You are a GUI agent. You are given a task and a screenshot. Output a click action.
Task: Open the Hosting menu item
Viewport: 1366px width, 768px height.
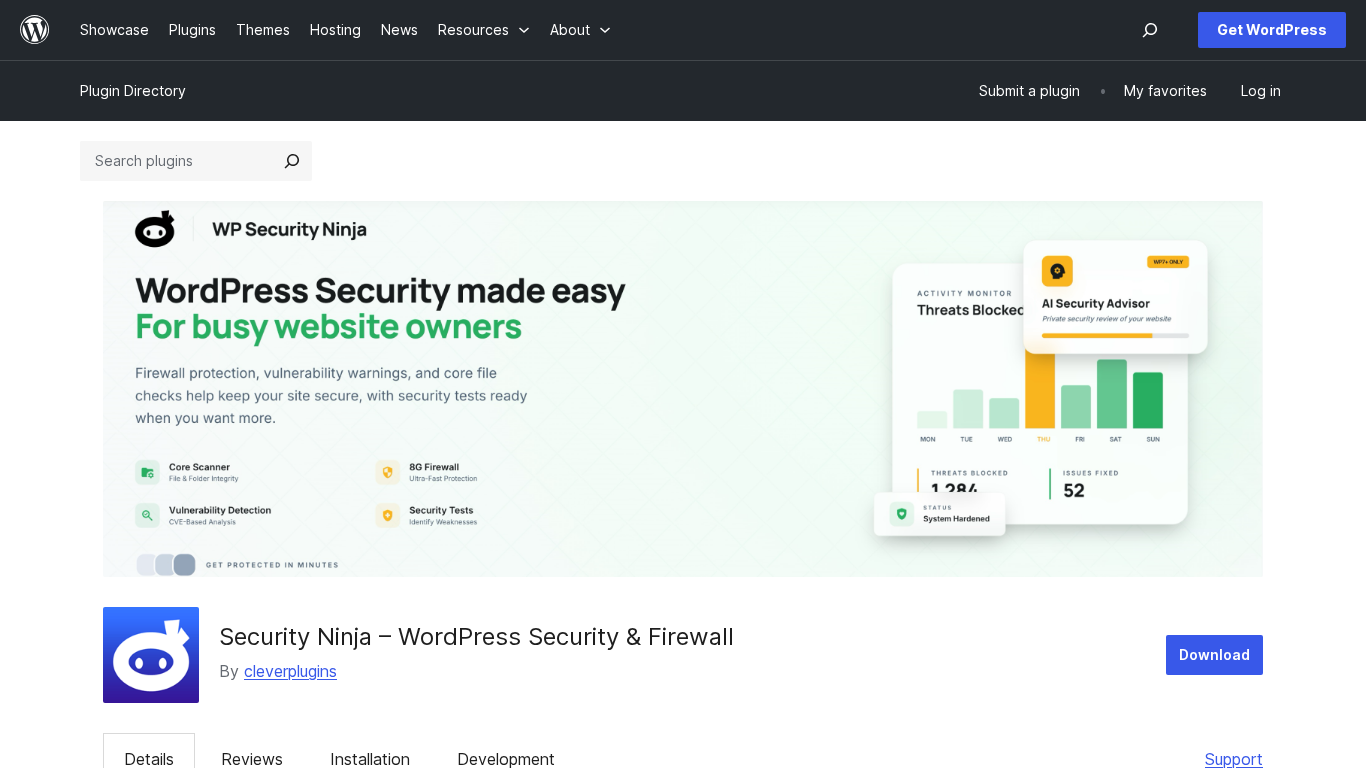335,30
